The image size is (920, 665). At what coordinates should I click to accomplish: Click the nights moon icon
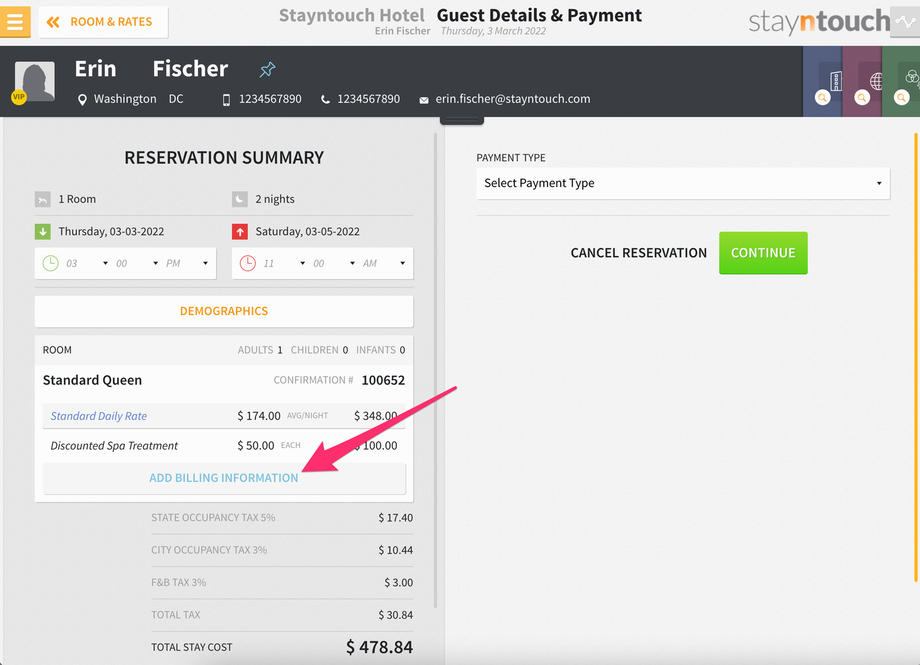point(239,200)
